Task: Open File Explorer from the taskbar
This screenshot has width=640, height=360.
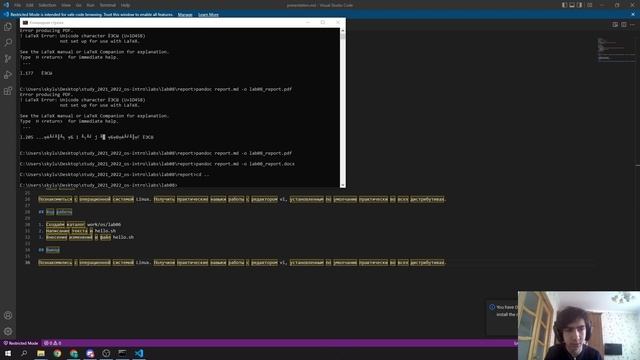Action: click(x=41, y=353)
